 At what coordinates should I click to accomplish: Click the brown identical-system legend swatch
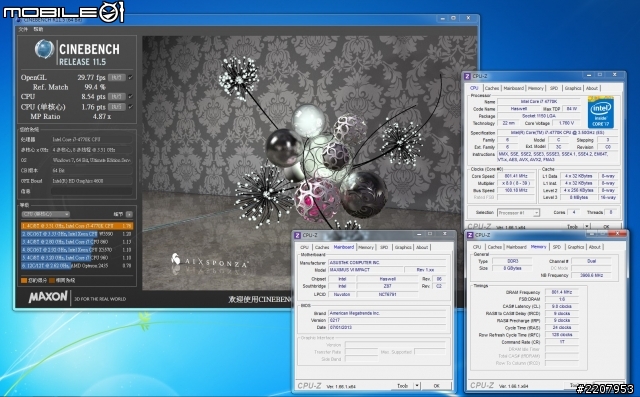(x=52, y=280)
